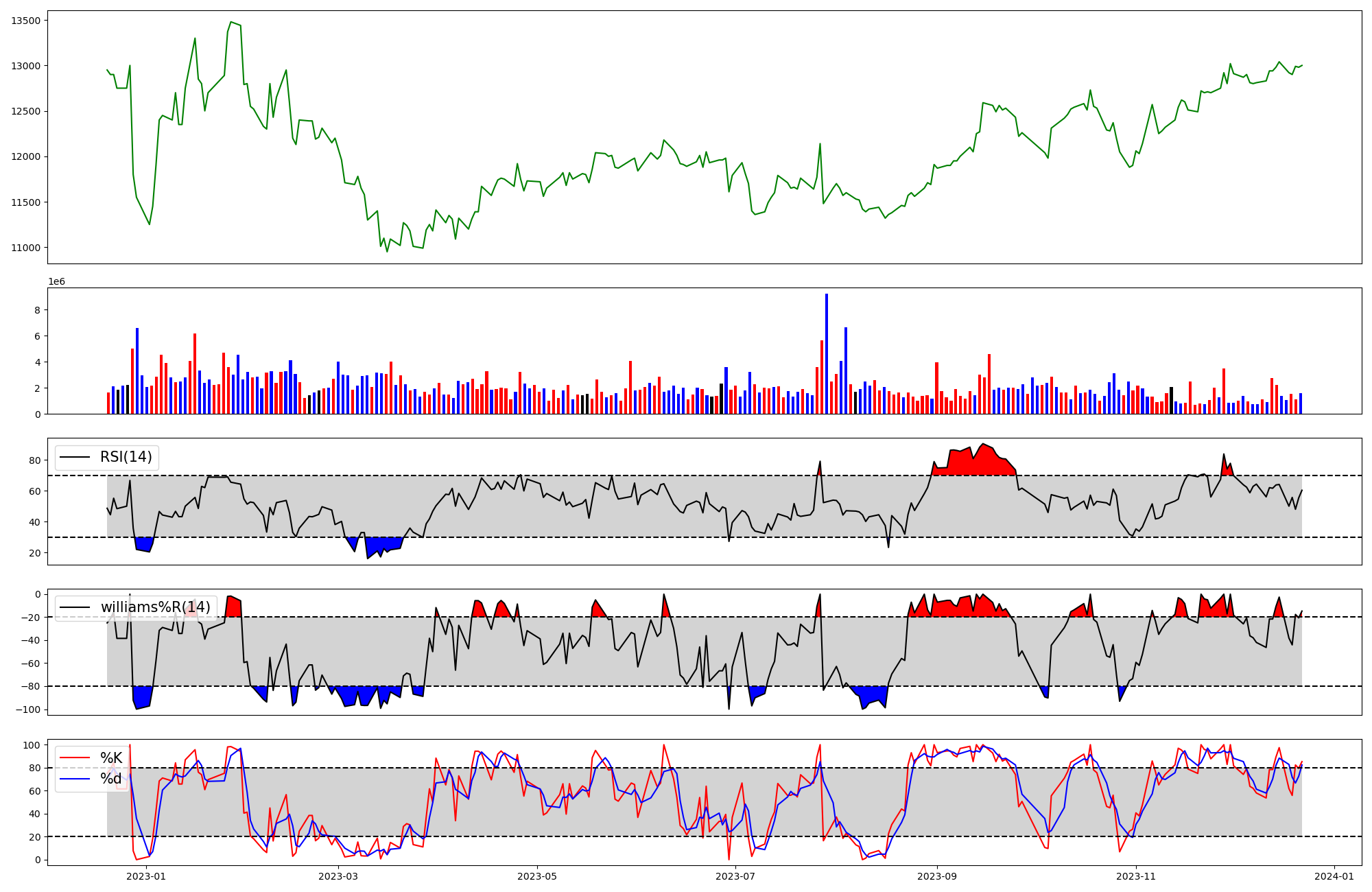This screenshot has height=892, width=1372.
Task: Click the 2023-09 date tick label
Action: click(937, 876)
